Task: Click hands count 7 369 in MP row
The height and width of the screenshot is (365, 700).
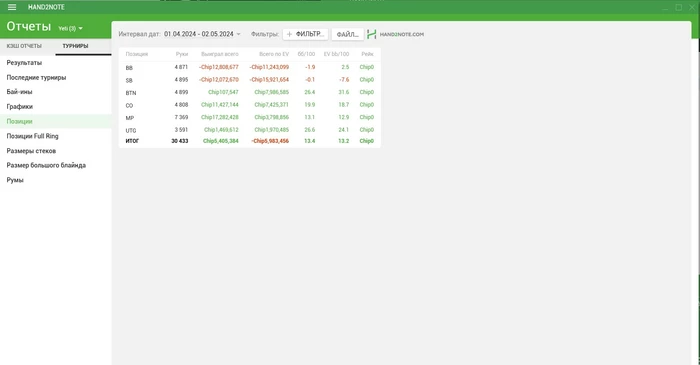Action: click(181, 117)
